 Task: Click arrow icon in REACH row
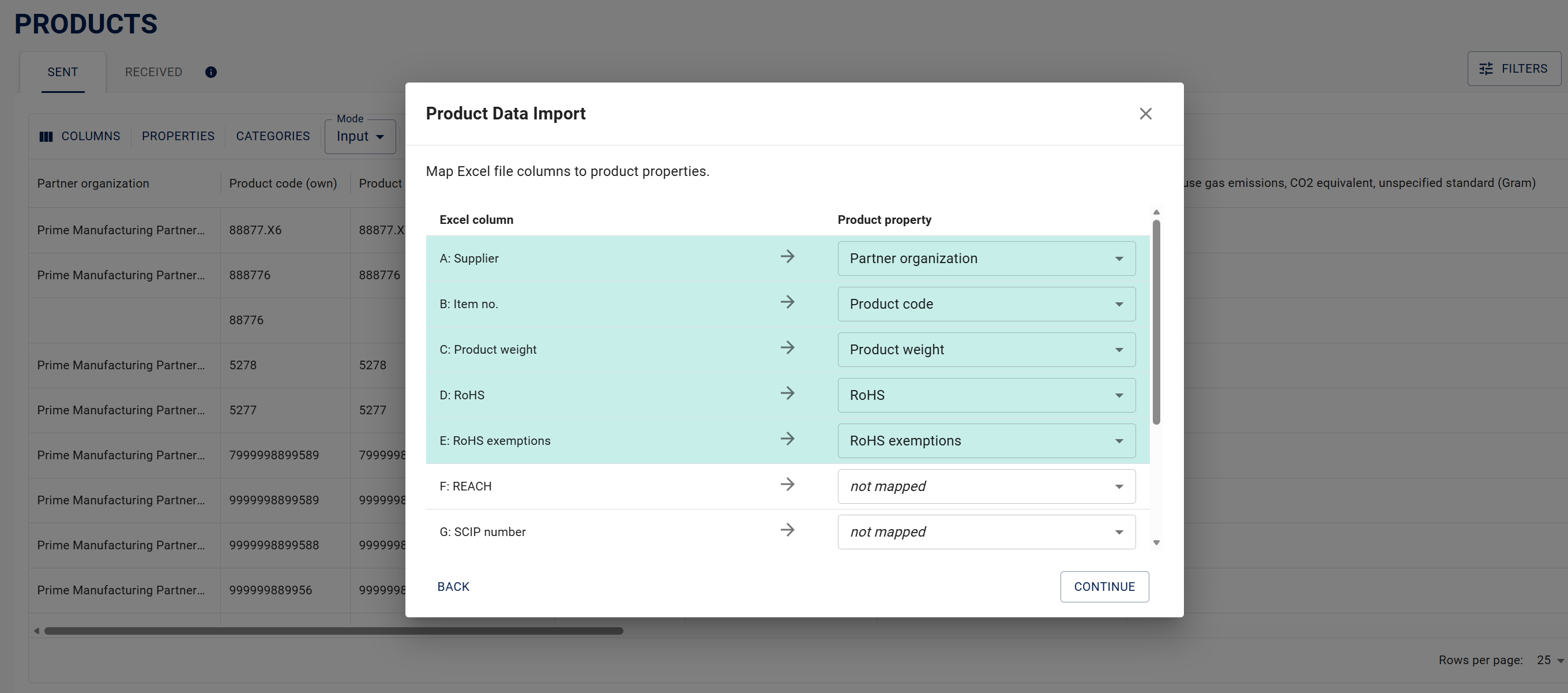coord(787,485)
